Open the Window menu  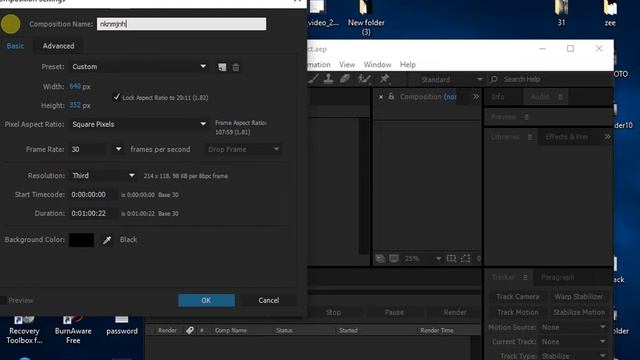point(377,64)
